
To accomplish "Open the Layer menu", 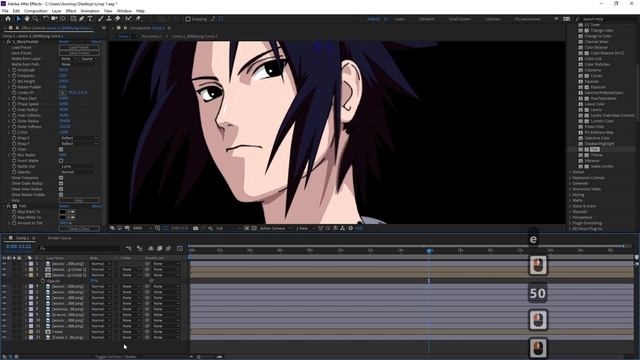I will 56,11.
